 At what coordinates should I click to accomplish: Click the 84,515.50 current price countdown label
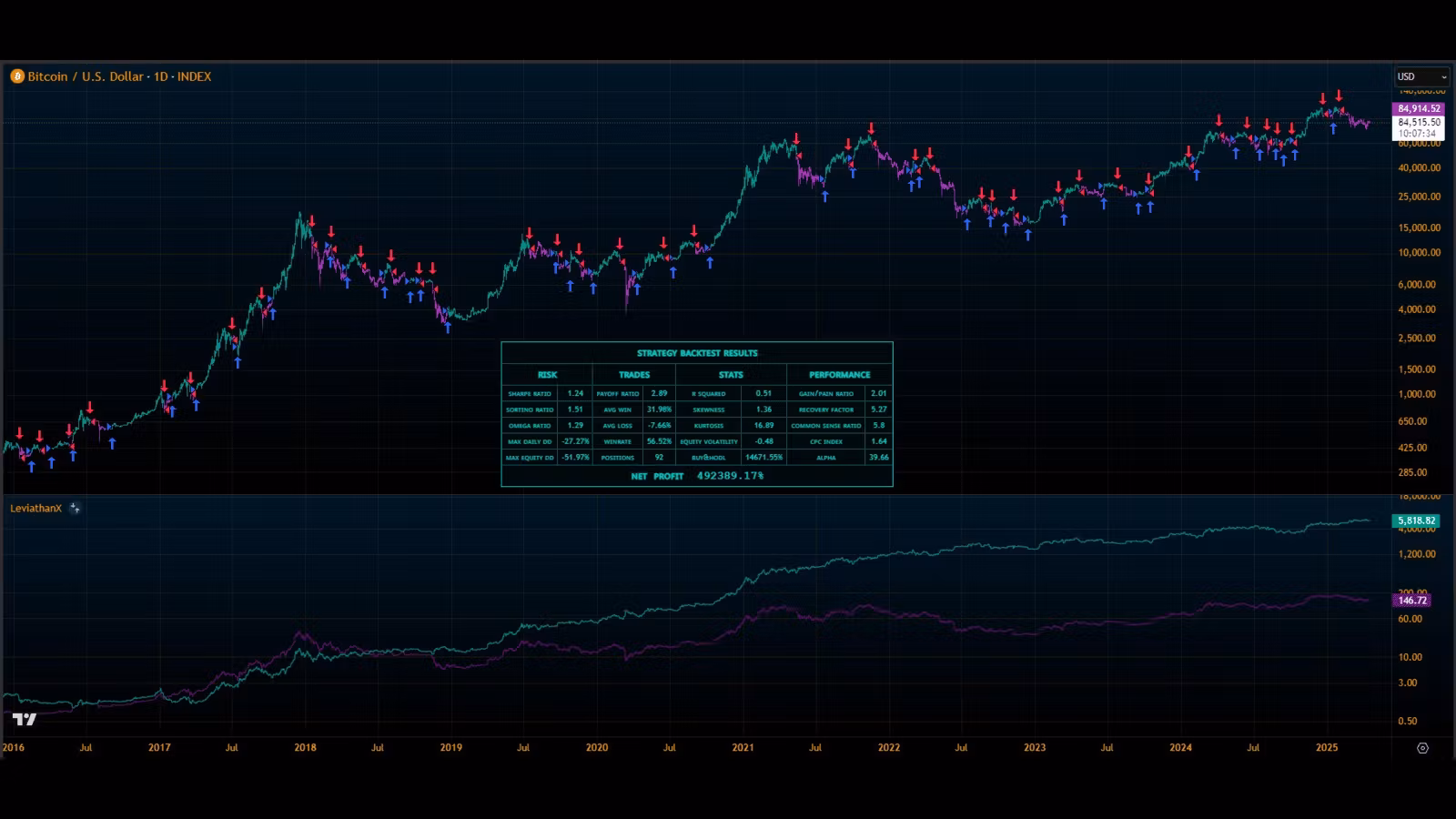(1419, 127)
